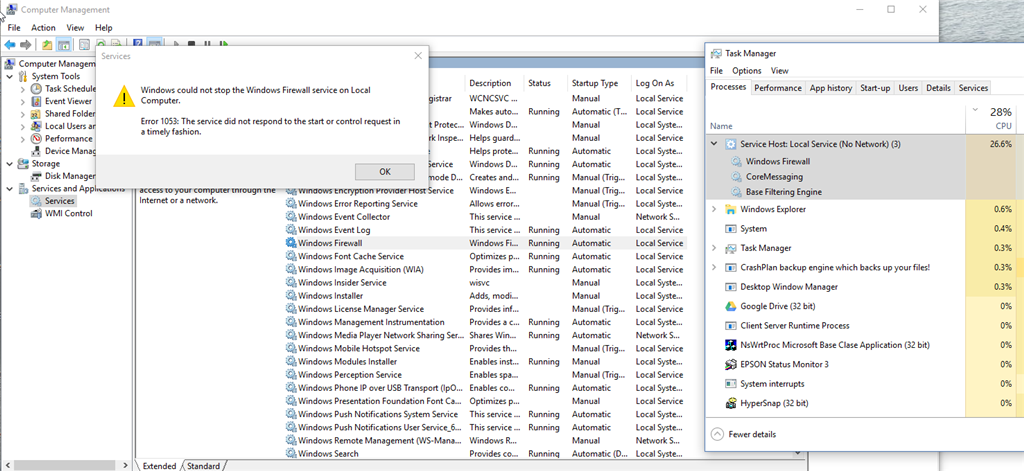The height and width of the screenshot is (471, 1024).
Task: Click the grey Forward arrow in toolbar
Action: 25,44
